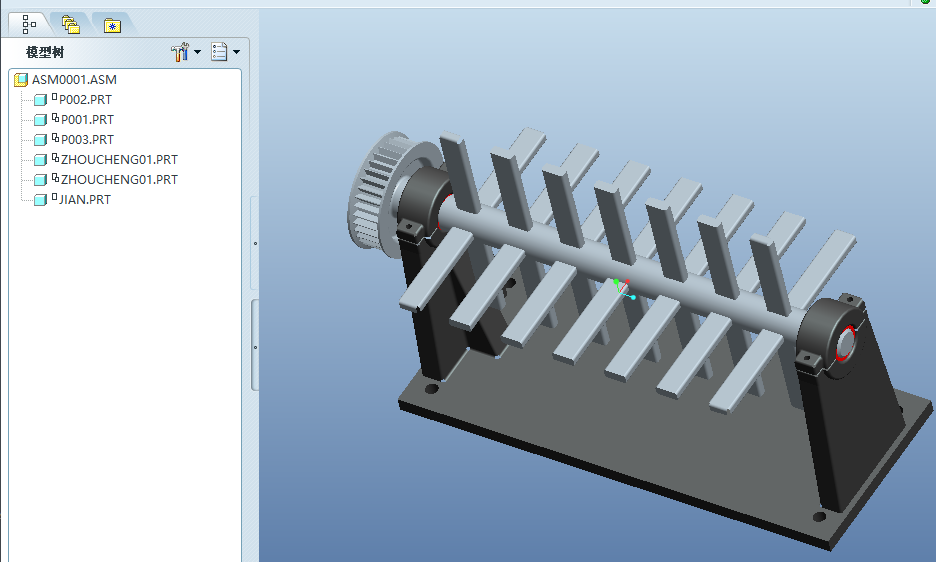Click the lower navigator panel collapse handle

tap(255, 345)
